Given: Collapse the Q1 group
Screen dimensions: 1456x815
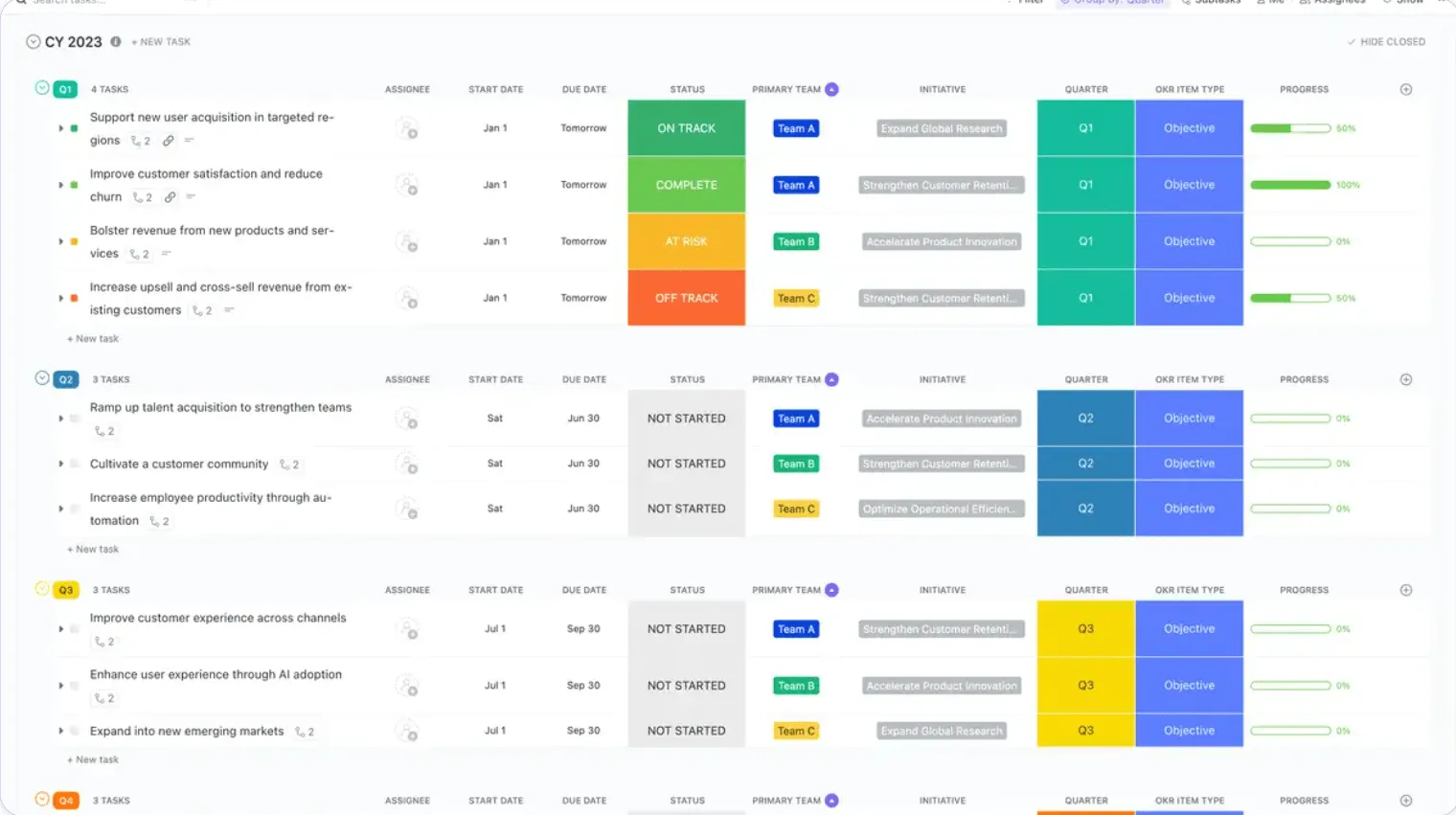Looking at the screenshot, I should [42, 88].
